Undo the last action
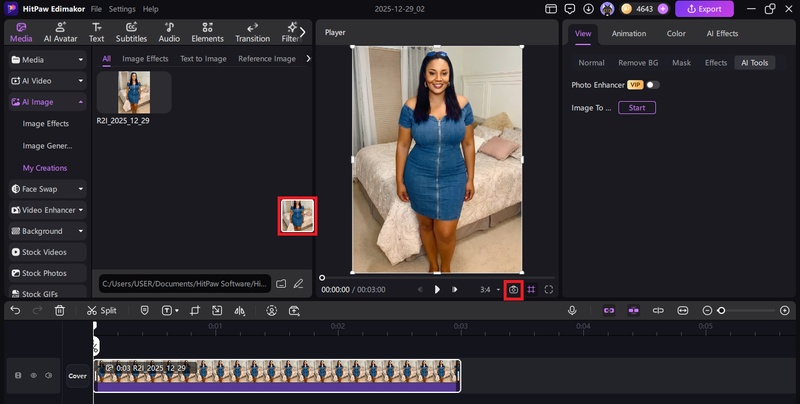 click(x=15, y=310)
